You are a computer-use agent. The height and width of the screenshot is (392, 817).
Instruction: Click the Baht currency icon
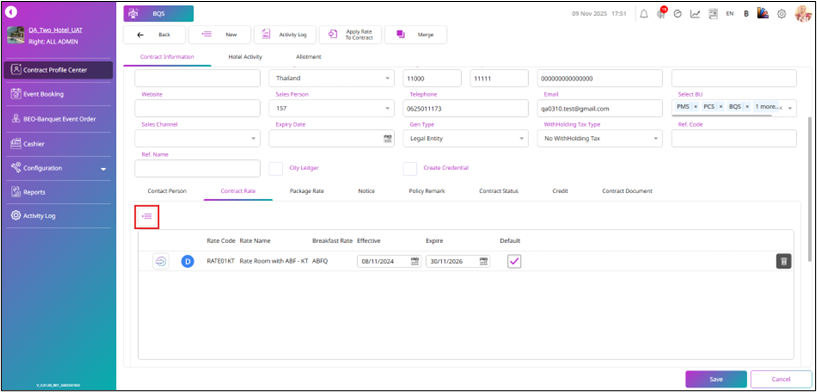tap(746, 14)
